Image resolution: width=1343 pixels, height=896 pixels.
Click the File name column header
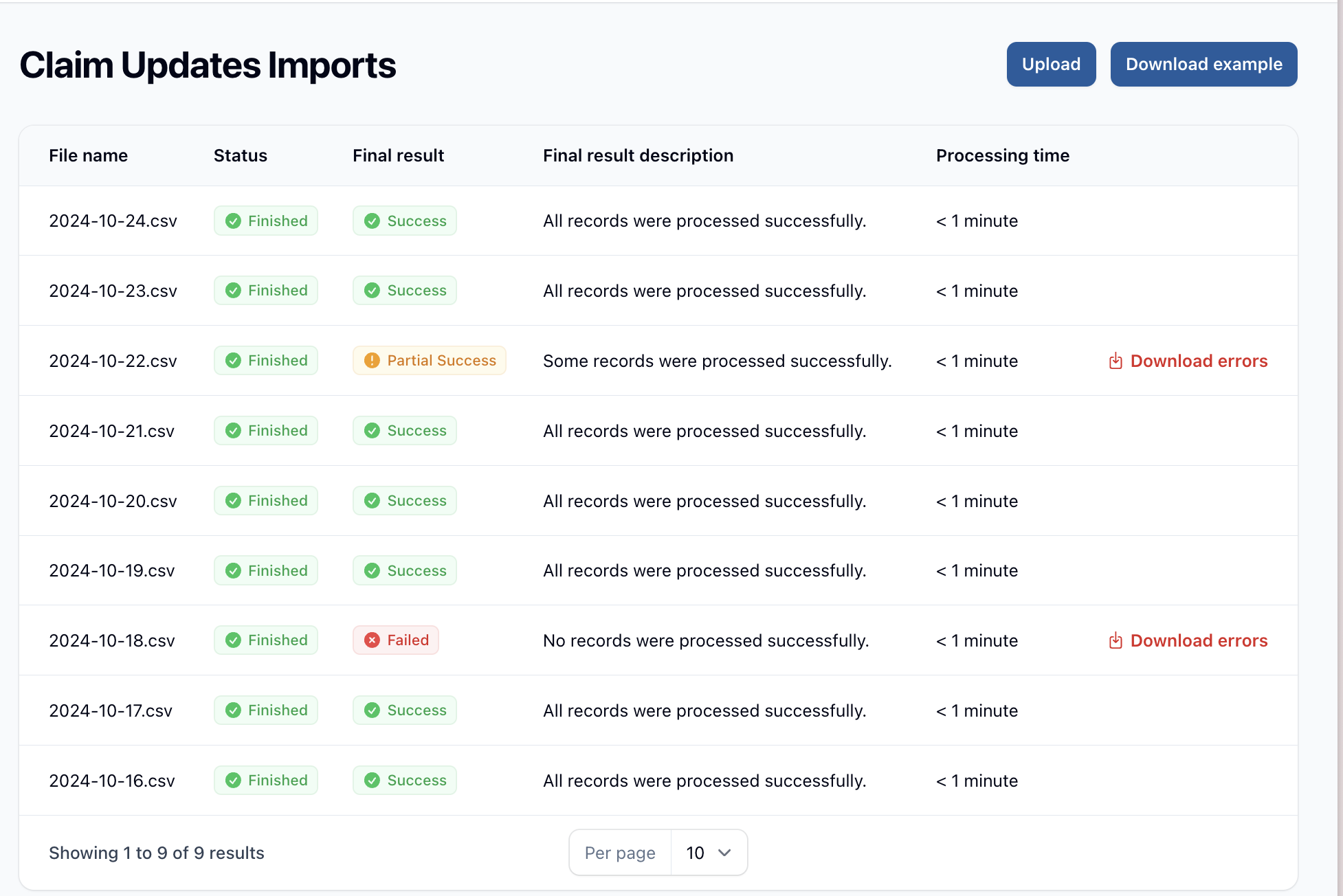88,156
